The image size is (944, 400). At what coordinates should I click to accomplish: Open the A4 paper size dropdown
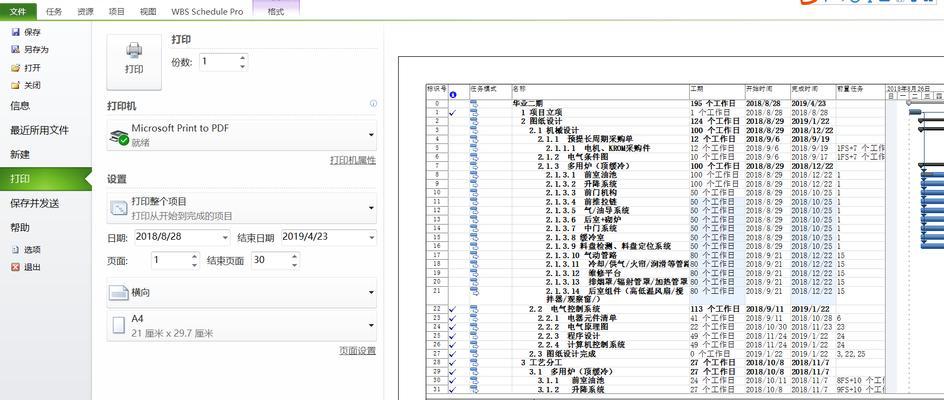[x=242, y=325]
